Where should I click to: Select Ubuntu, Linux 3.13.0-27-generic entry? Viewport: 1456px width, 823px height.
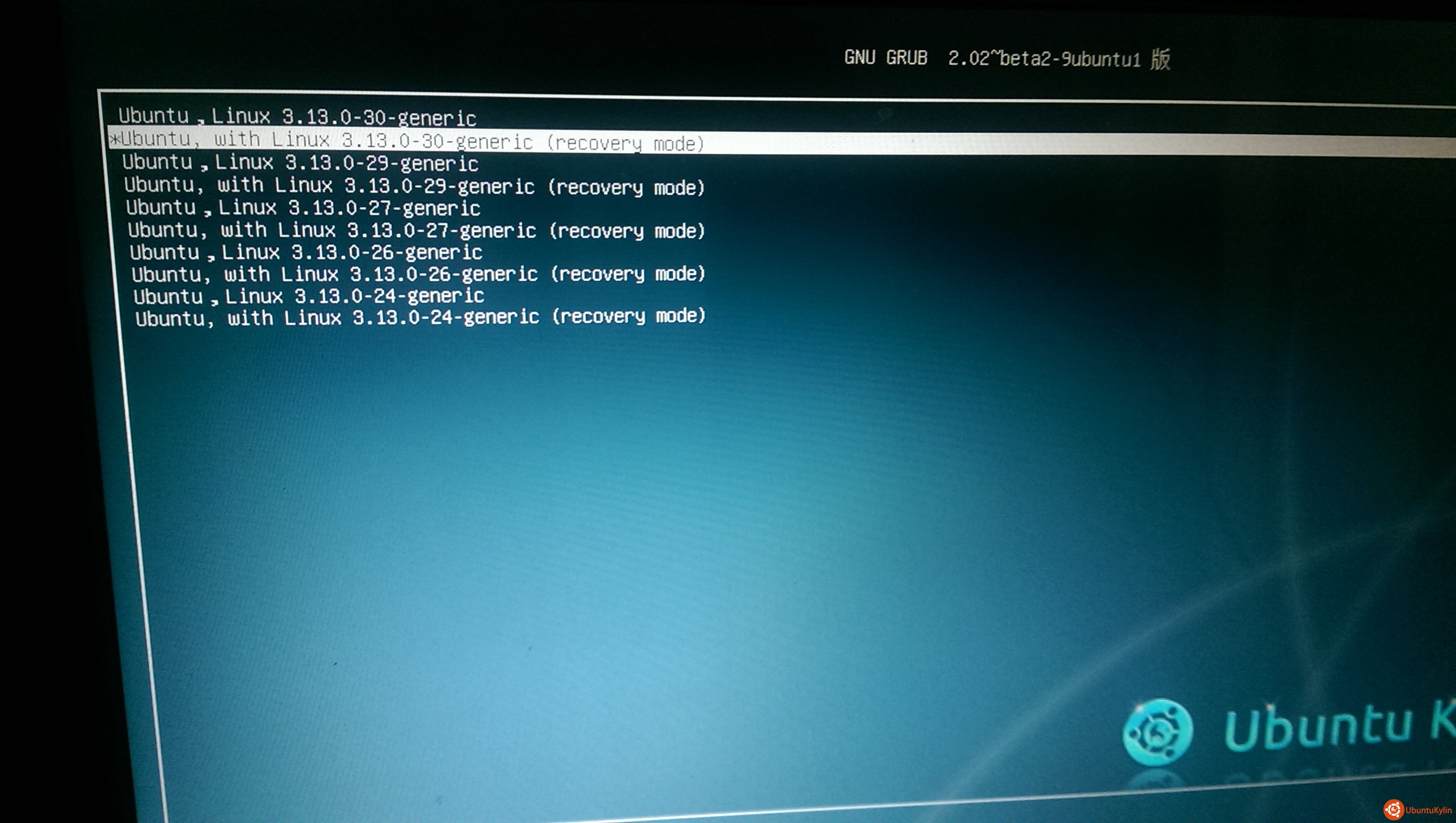pyautogui.click(x=303, y=207)
